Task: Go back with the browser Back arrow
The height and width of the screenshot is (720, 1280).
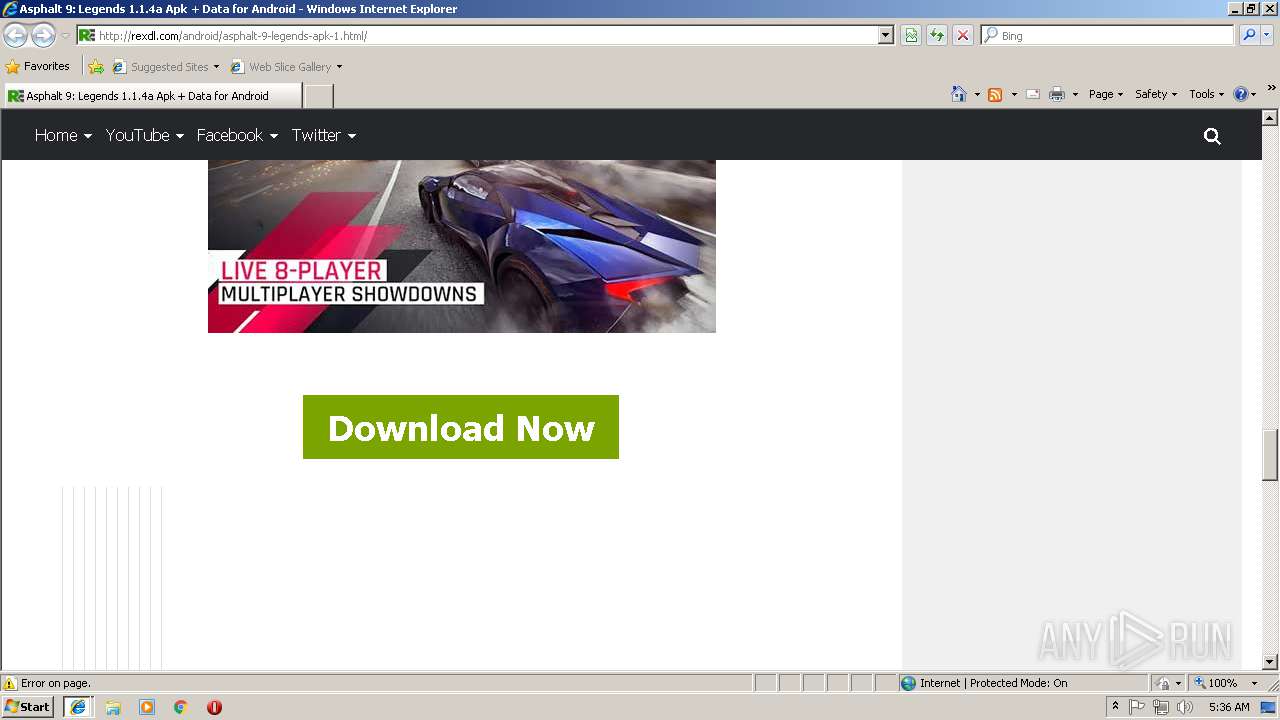Action: tap(15, 35)
